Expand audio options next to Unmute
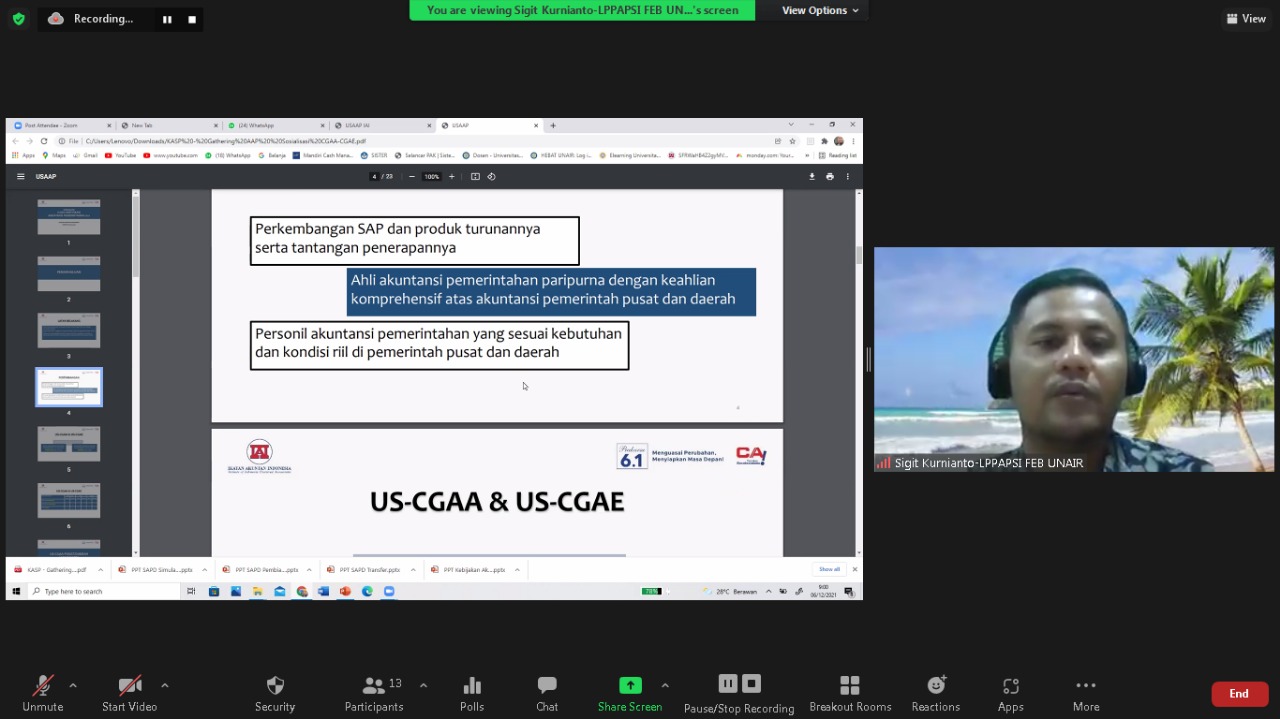This screenshot has height=719, width=1280. [x=73, y=685]
